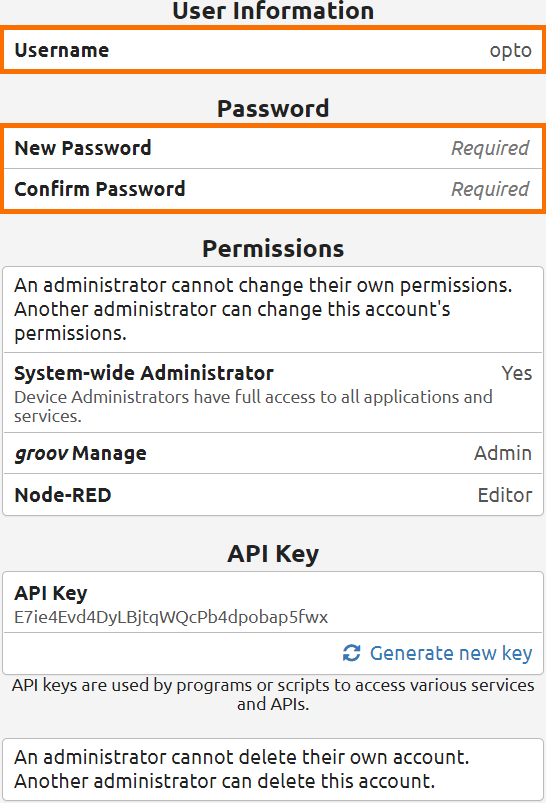Click the groov Manage permission row

click(x=273, y=453)
